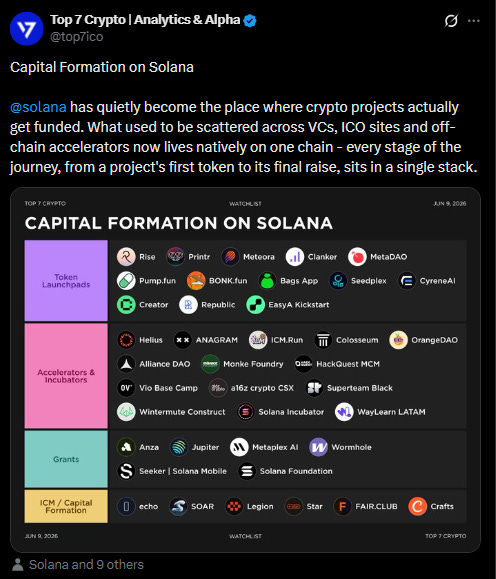Open the three-dot more options menu

(x=473, y=21)
